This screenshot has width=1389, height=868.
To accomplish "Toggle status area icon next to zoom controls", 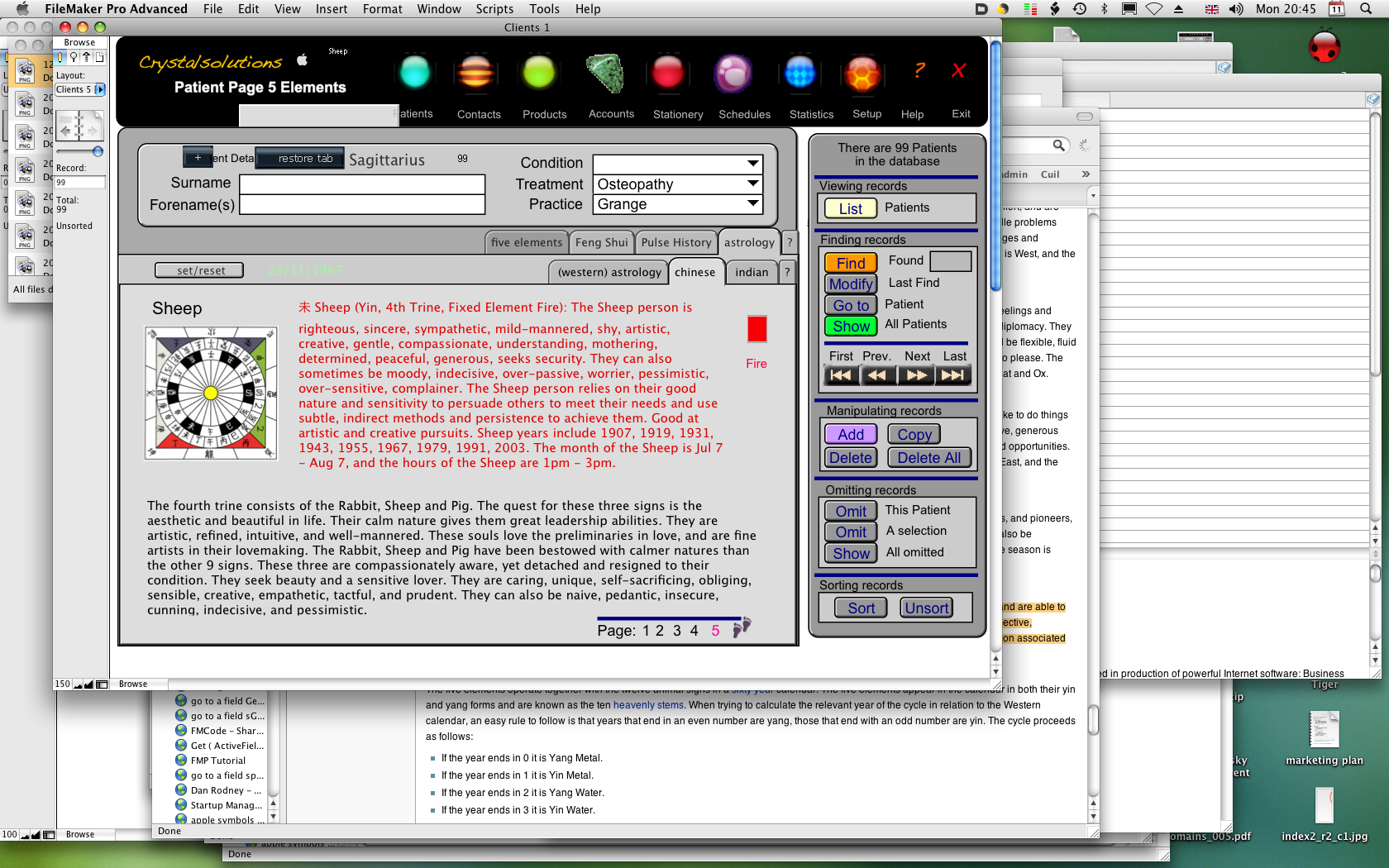I will coord(102,684).
